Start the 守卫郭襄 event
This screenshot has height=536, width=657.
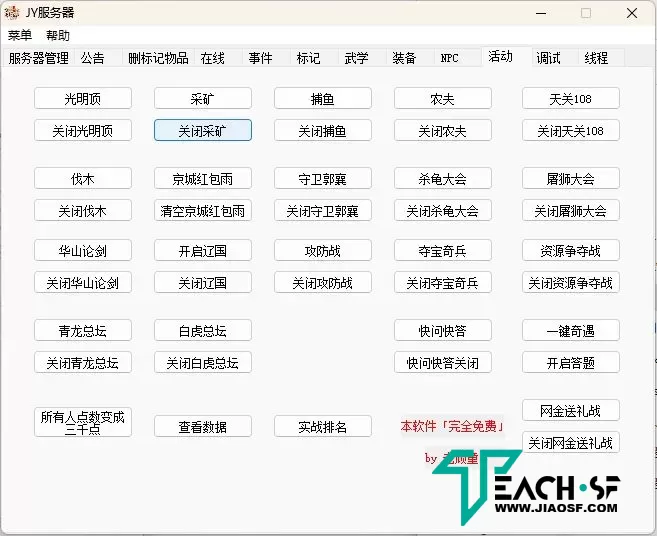pos(323,179)
